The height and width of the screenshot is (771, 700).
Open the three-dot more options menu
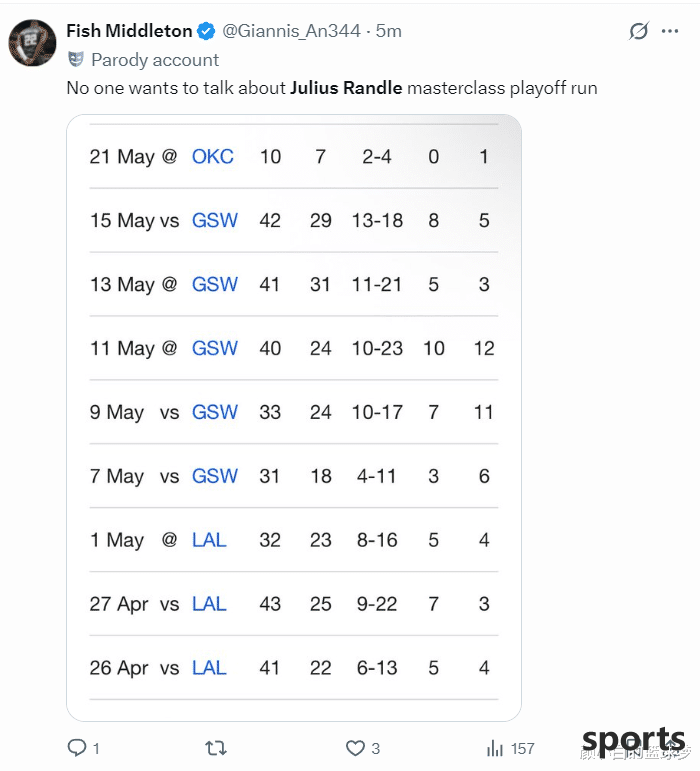670,31
